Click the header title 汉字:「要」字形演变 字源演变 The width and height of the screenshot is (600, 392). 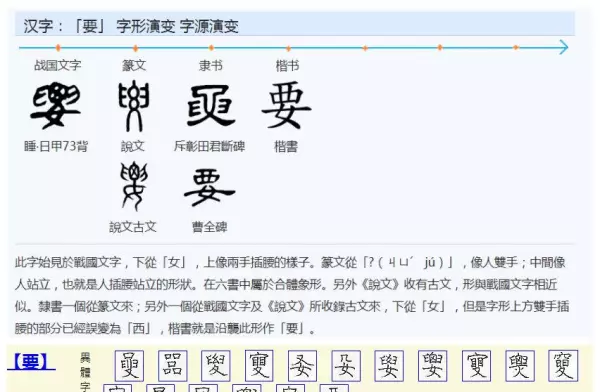(x=131, y=26)
